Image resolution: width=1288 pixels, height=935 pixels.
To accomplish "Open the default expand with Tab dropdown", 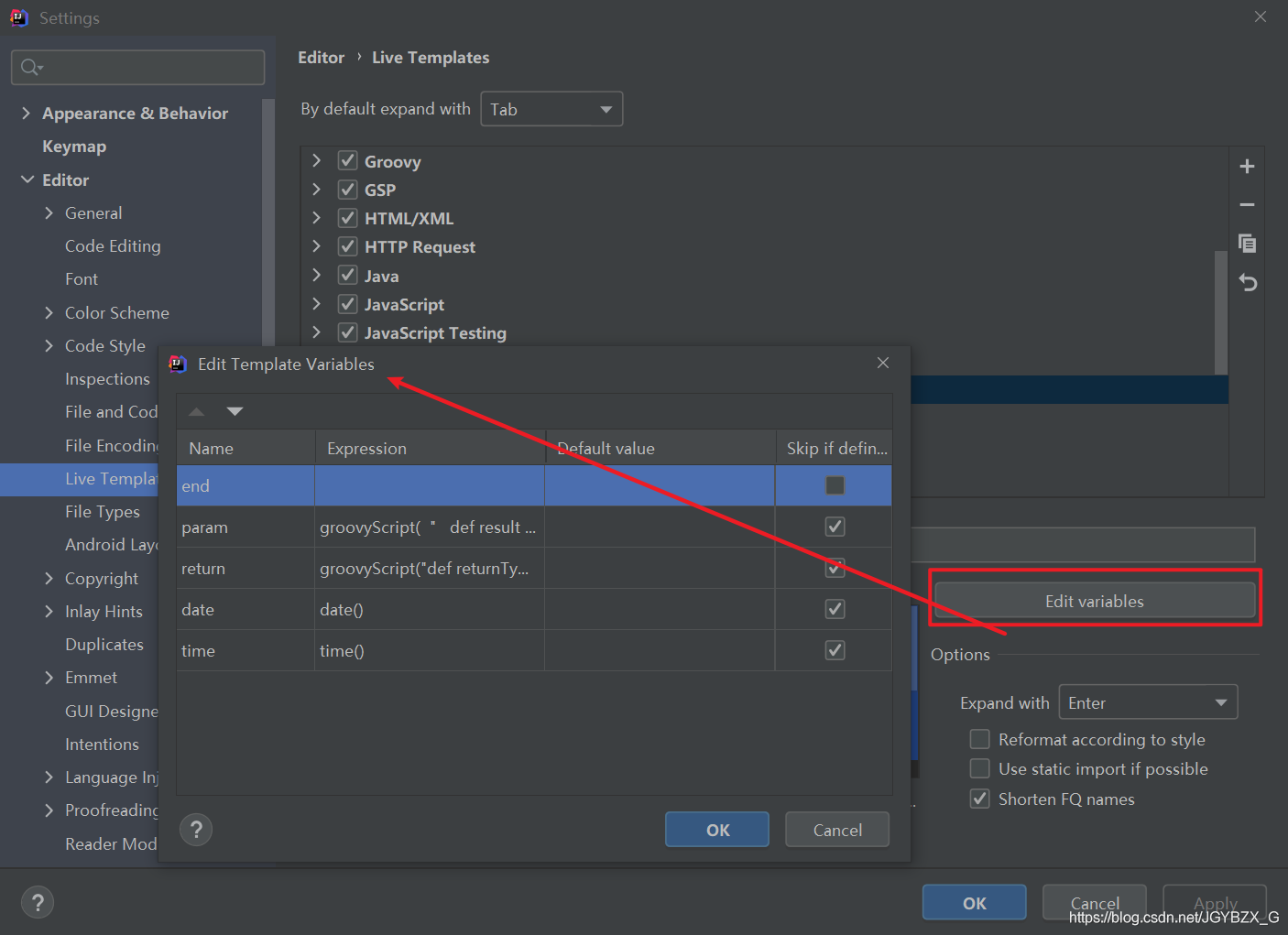I will pos(551,109).
